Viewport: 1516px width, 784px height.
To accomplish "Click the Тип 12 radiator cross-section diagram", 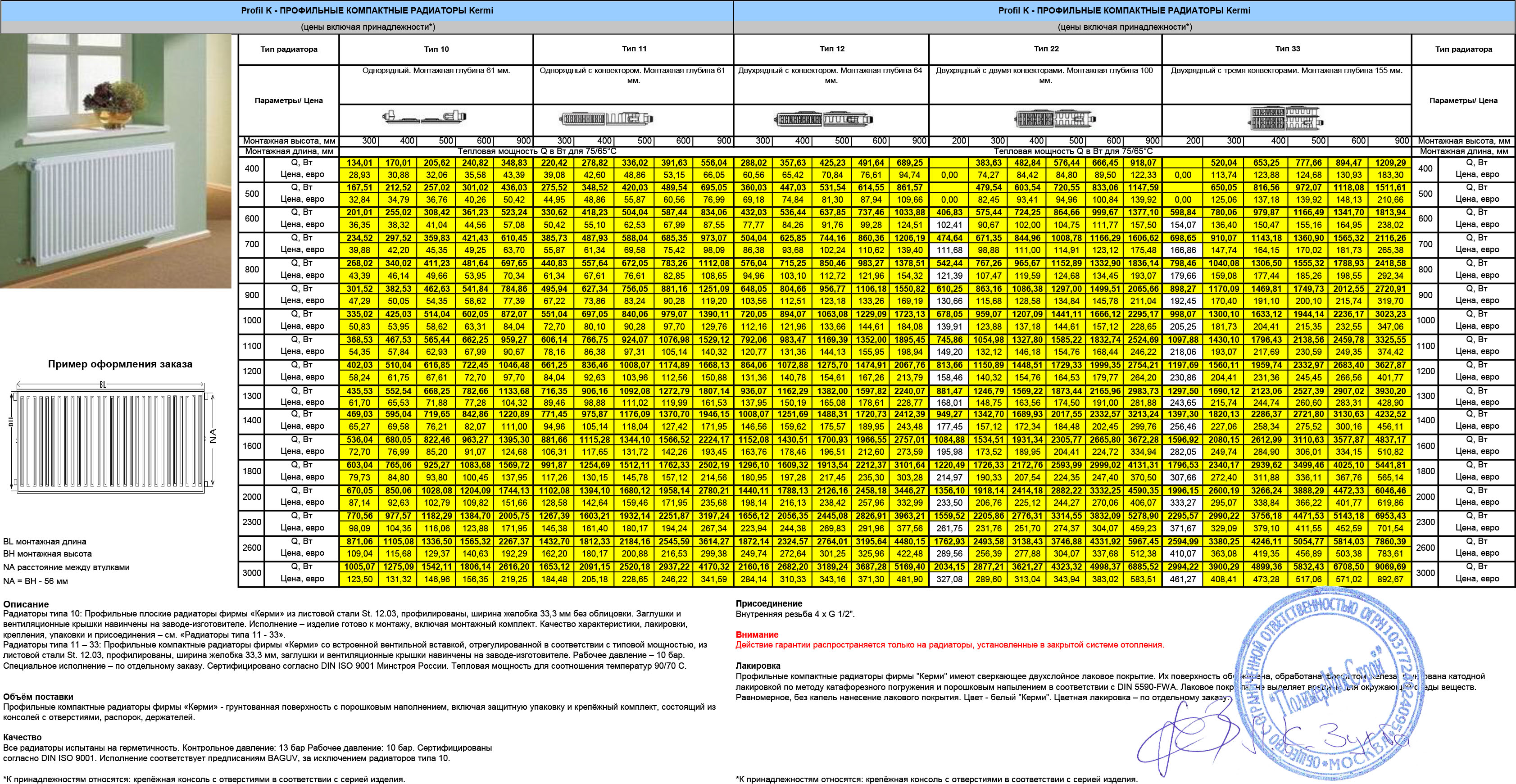I will (823, 120).
